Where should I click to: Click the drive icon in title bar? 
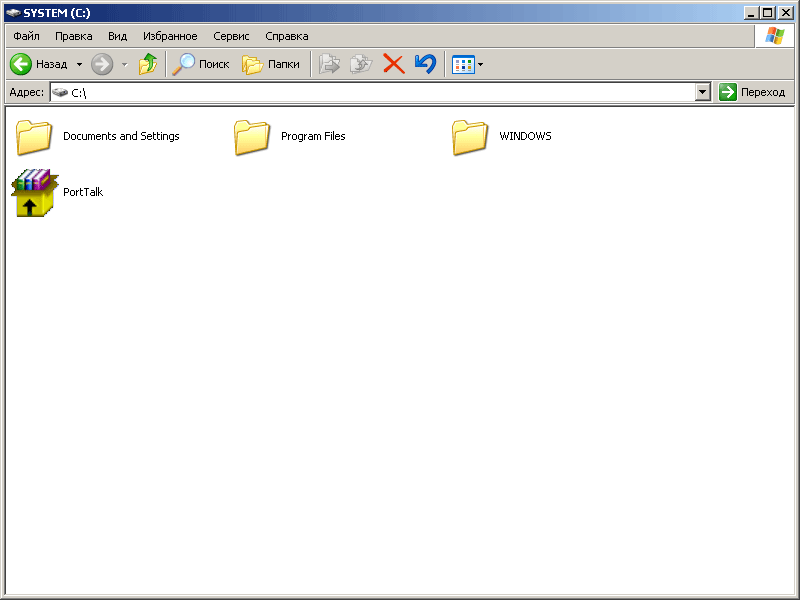(x=13, y=13)
